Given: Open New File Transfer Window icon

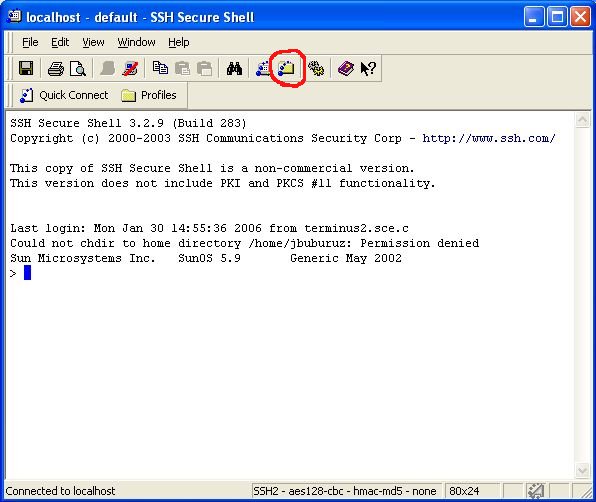Looking at the screenshot, I should point(286,68).
